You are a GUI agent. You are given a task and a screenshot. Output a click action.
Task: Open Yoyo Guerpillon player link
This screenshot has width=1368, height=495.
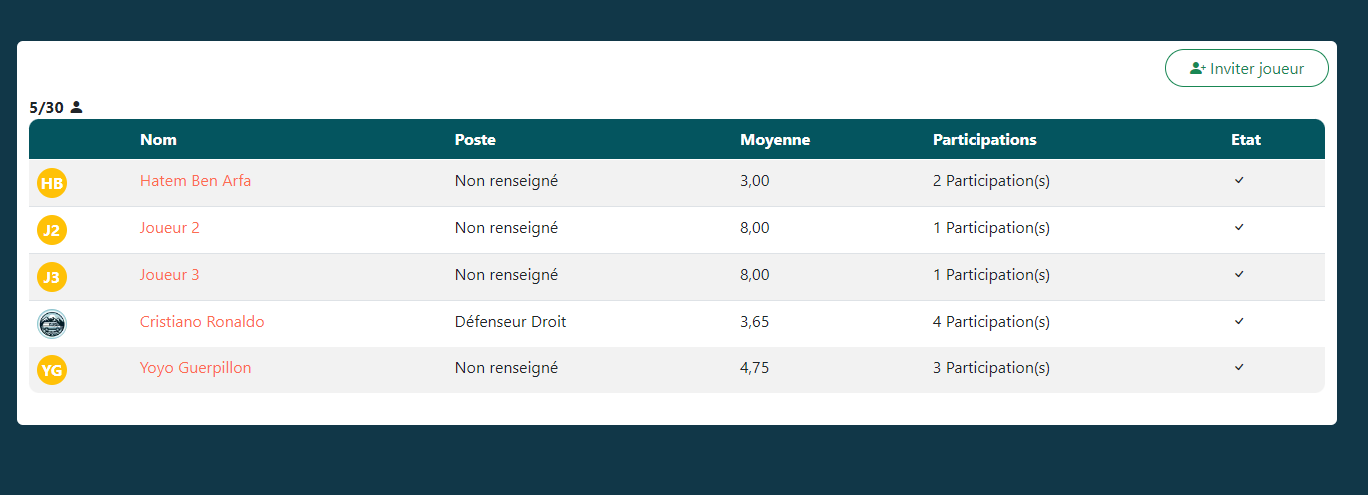pos(196,368)
